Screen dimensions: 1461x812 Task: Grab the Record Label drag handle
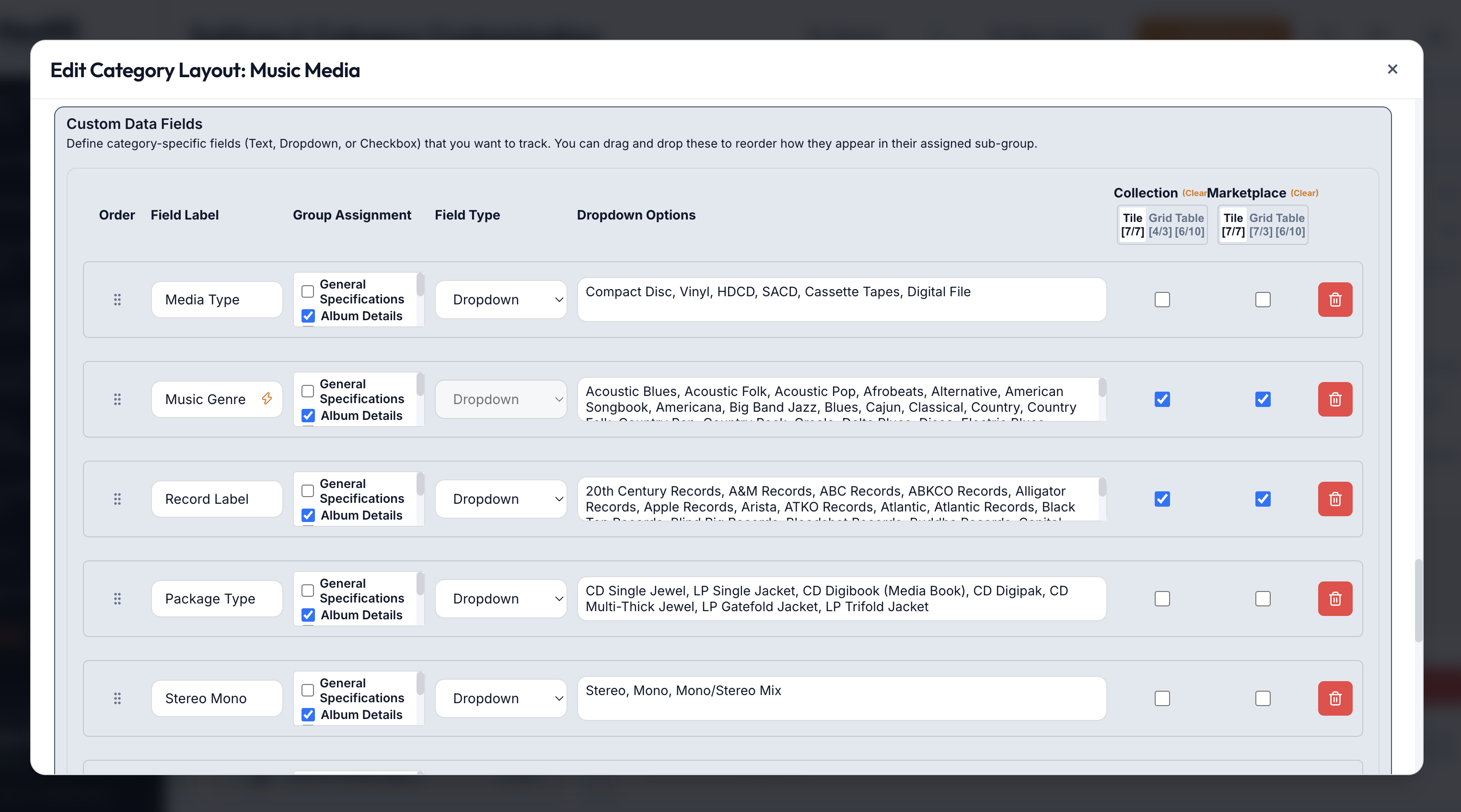click(x=117, y=499)
